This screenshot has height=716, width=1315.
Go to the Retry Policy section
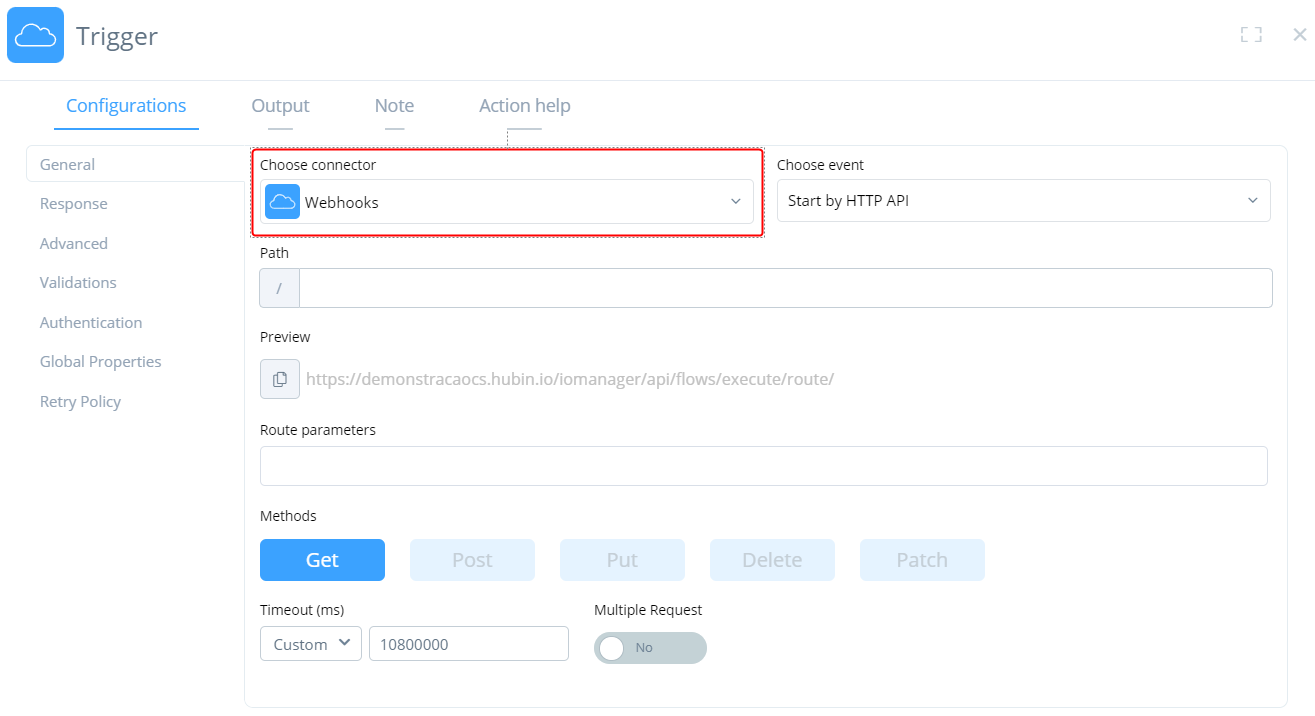(x=80, y=401)
